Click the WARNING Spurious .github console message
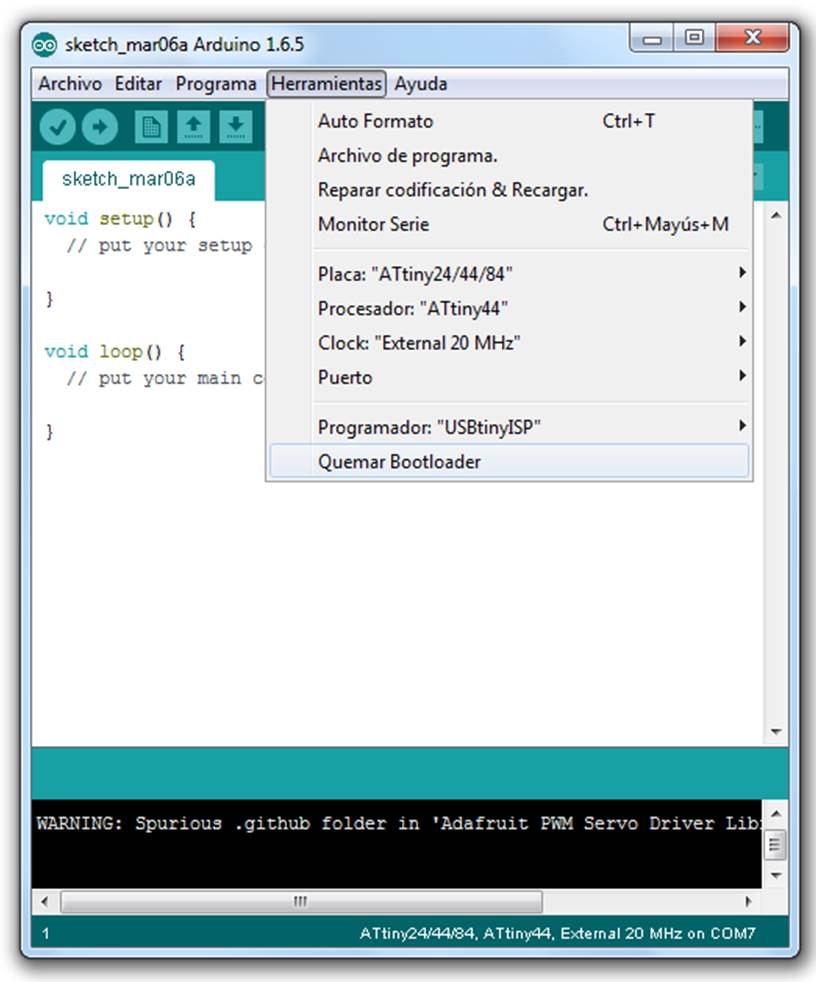Screen dimensions: 816x982 (x=398, y=823)
